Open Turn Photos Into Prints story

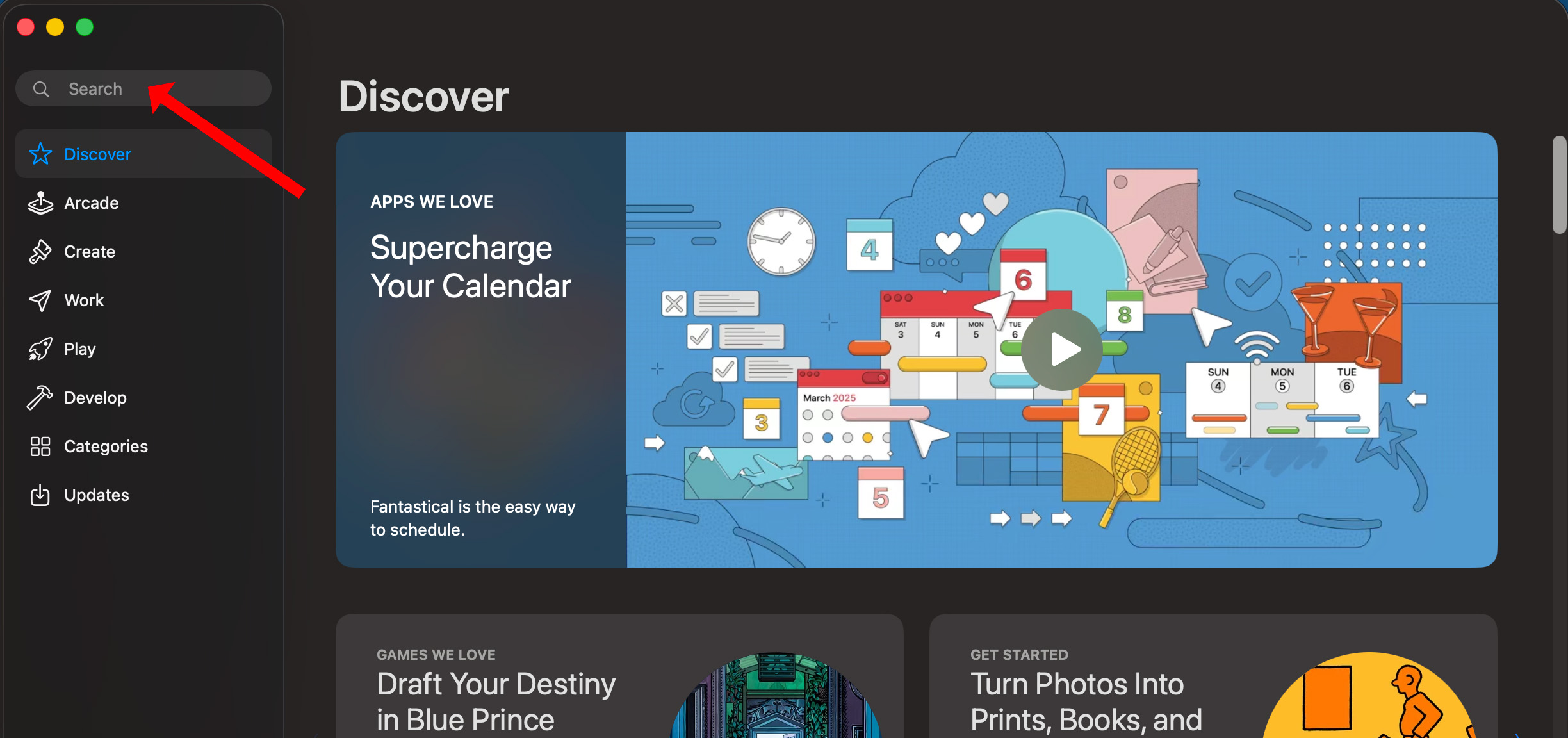[1213, 676]
